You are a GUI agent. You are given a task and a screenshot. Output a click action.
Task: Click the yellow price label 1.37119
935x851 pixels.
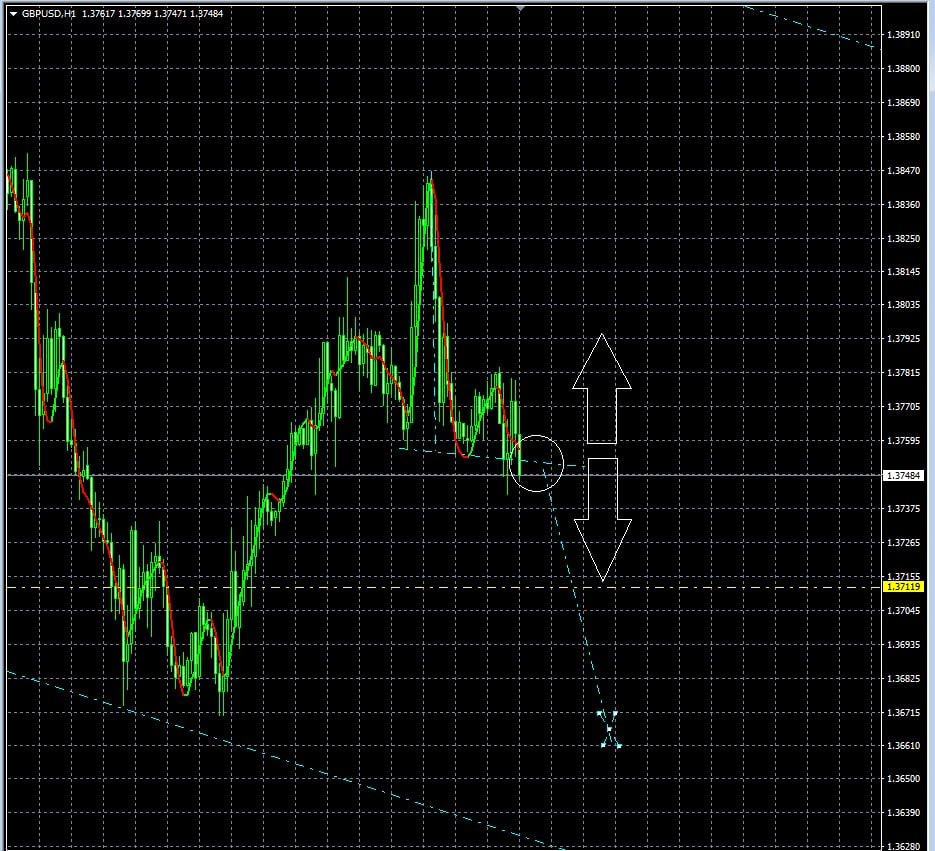(903, 587)
